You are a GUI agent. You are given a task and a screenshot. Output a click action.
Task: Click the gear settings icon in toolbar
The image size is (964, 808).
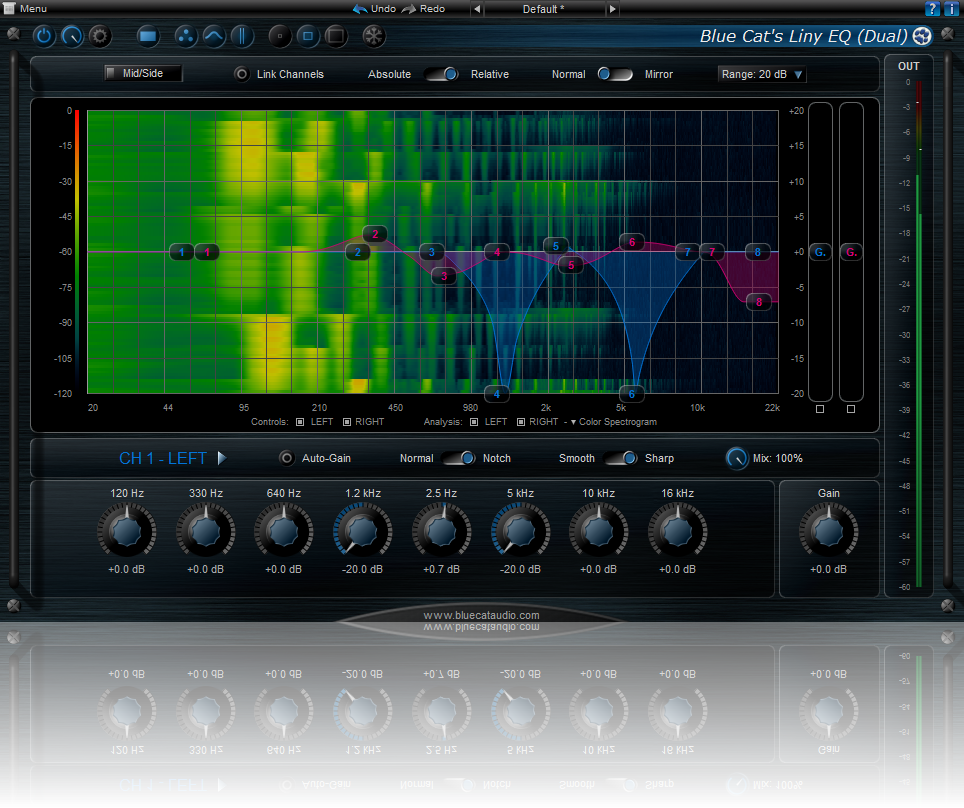pyautogui.click(x=99, y=37)
